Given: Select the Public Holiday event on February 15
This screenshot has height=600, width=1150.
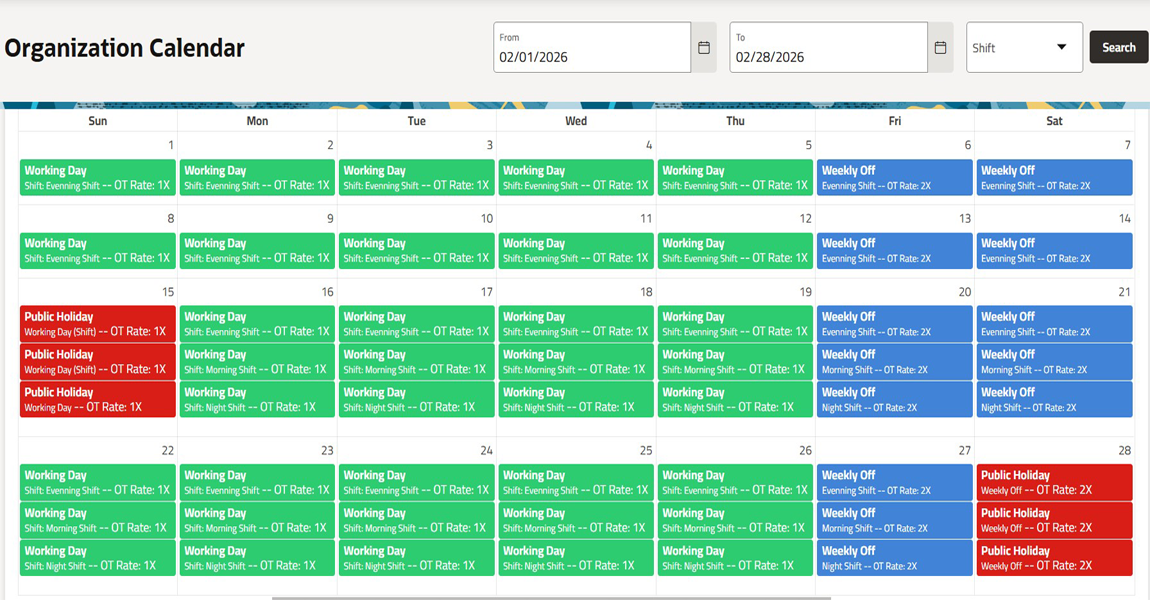Looking at the screenshot, I should click(97, 323).
